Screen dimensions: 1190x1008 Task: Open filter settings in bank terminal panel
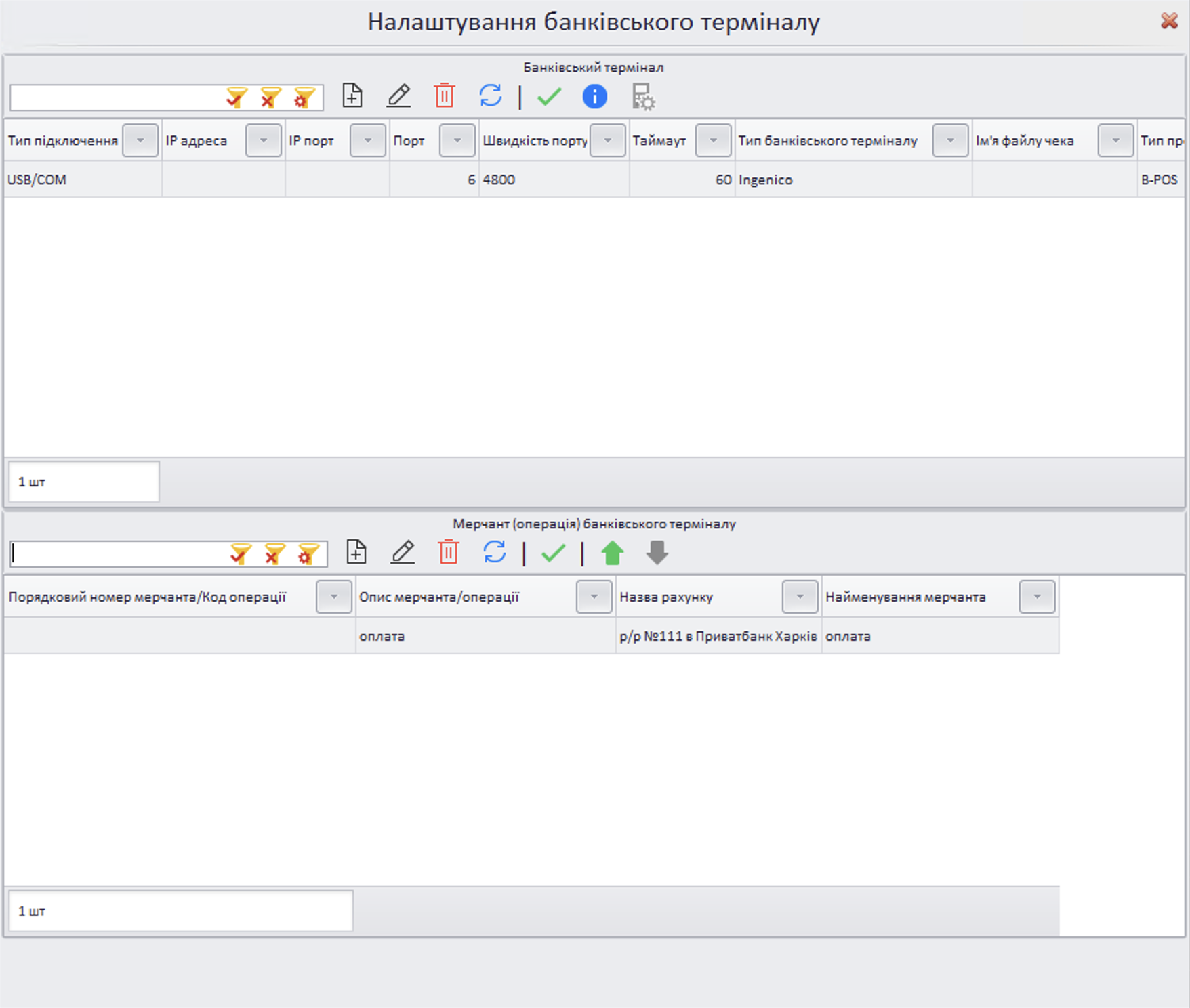[304, 98]
